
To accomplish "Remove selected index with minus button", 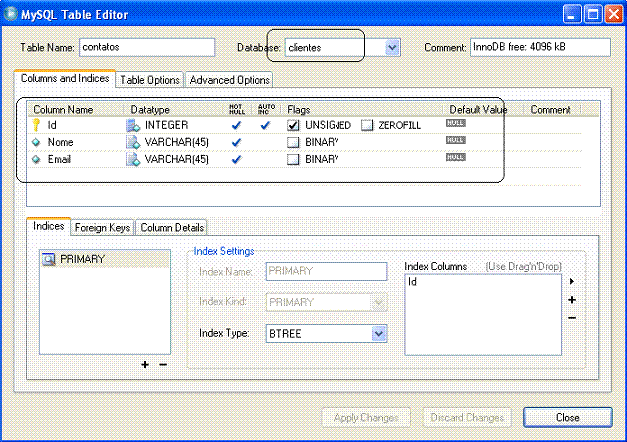I will click(x=163, y=364).
